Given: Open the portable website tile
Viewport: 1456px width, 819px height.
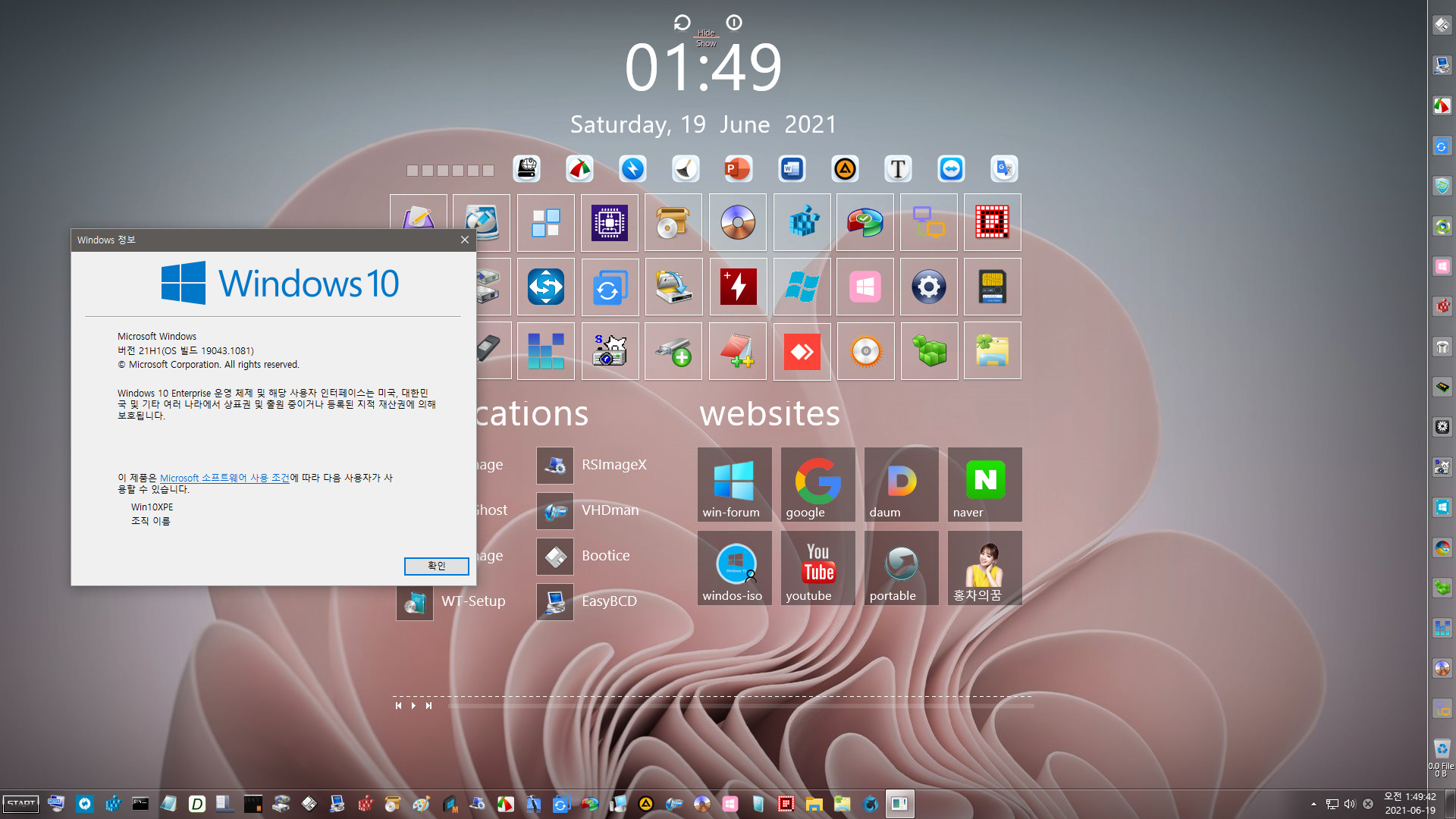Looking at the screenshot, I should pyautogui.click(x=901, y=568).
